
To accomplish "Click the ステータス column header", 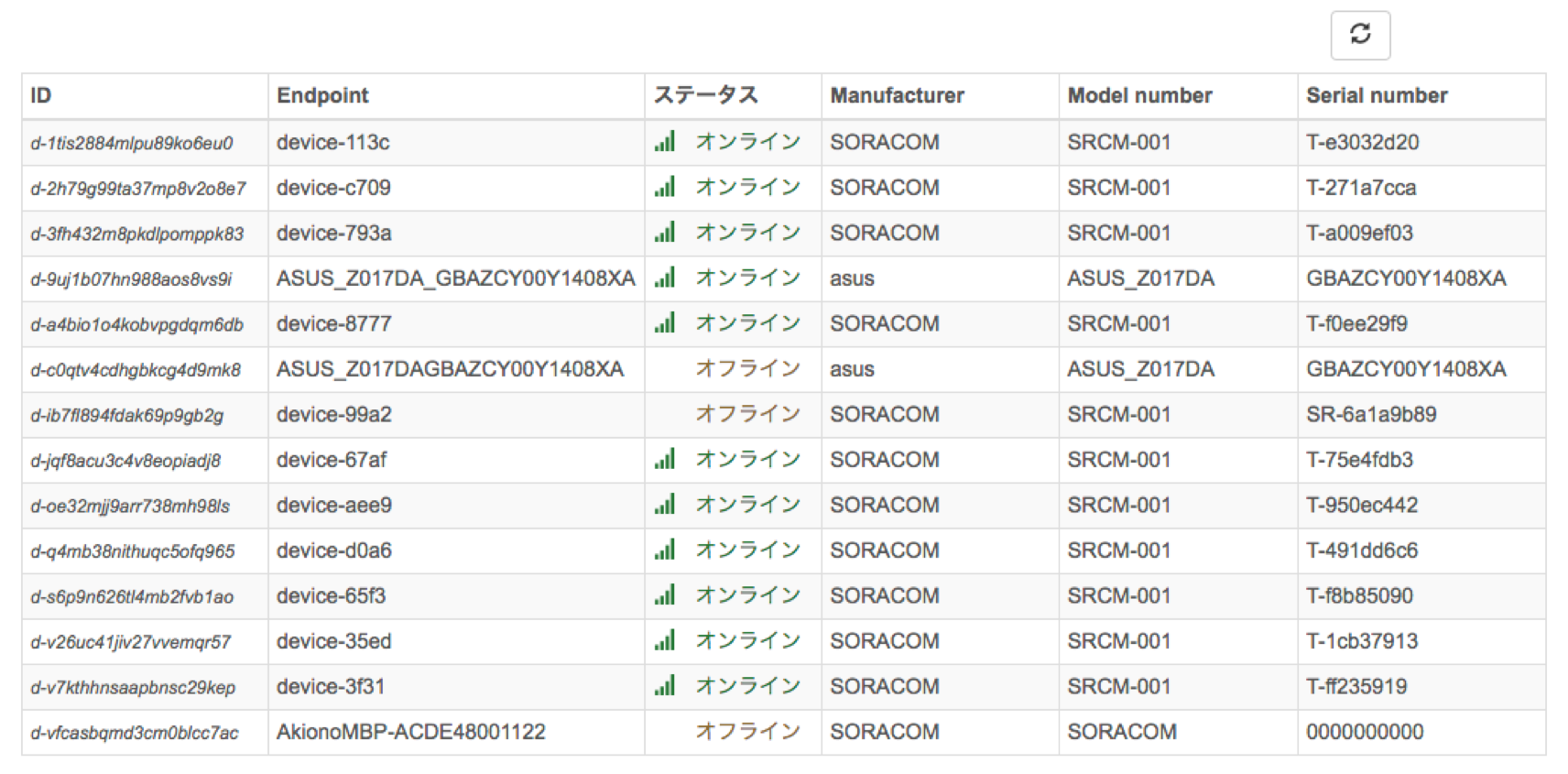I will point(733,95).
